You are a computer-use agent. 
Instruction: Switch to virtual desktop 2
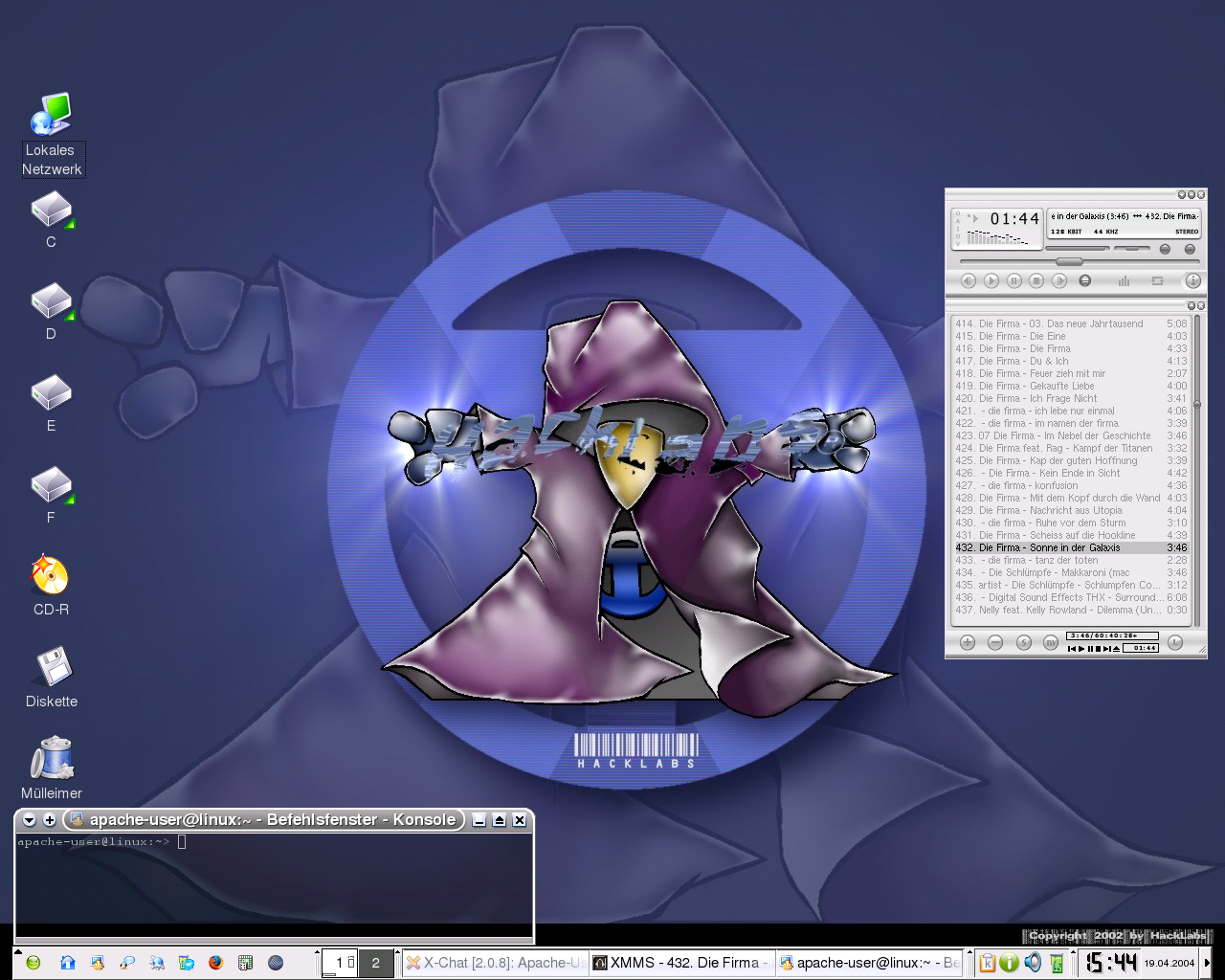pyautogui.click(x=375, y=963)
